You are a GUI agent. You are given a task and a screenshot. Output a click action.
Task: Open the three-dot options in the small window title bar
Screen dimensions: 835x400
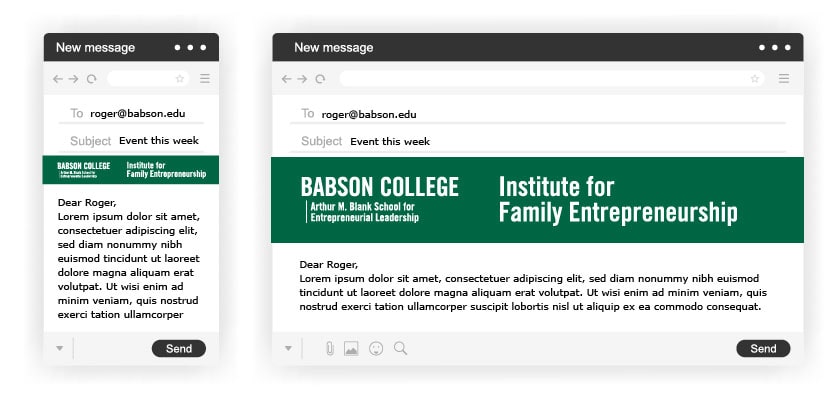pos(190,47)
